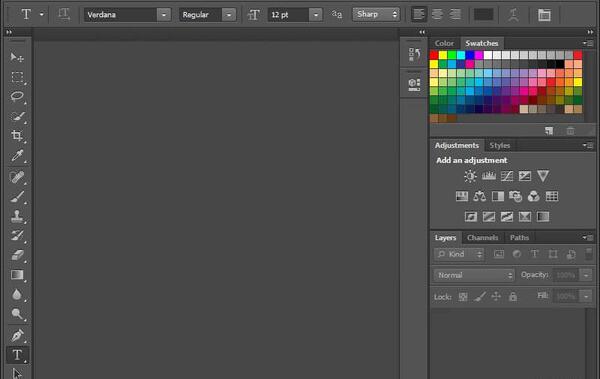Add a Curves adjustment
The width and height of the screenshot is (600, 379).
coord(507,176)
